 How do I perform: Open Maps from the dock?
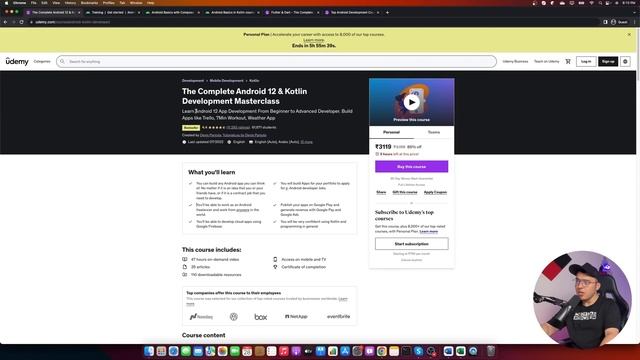pos(210,351)
